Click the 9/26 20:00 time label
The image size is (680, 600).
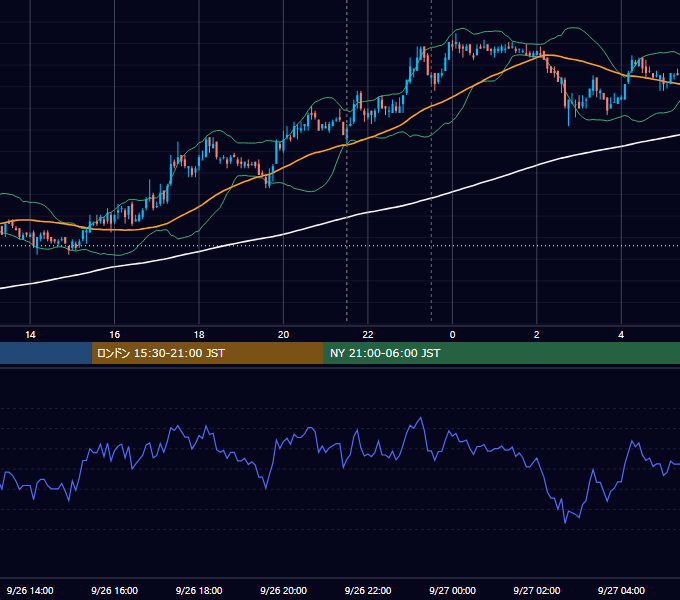(x=283, y=590)
